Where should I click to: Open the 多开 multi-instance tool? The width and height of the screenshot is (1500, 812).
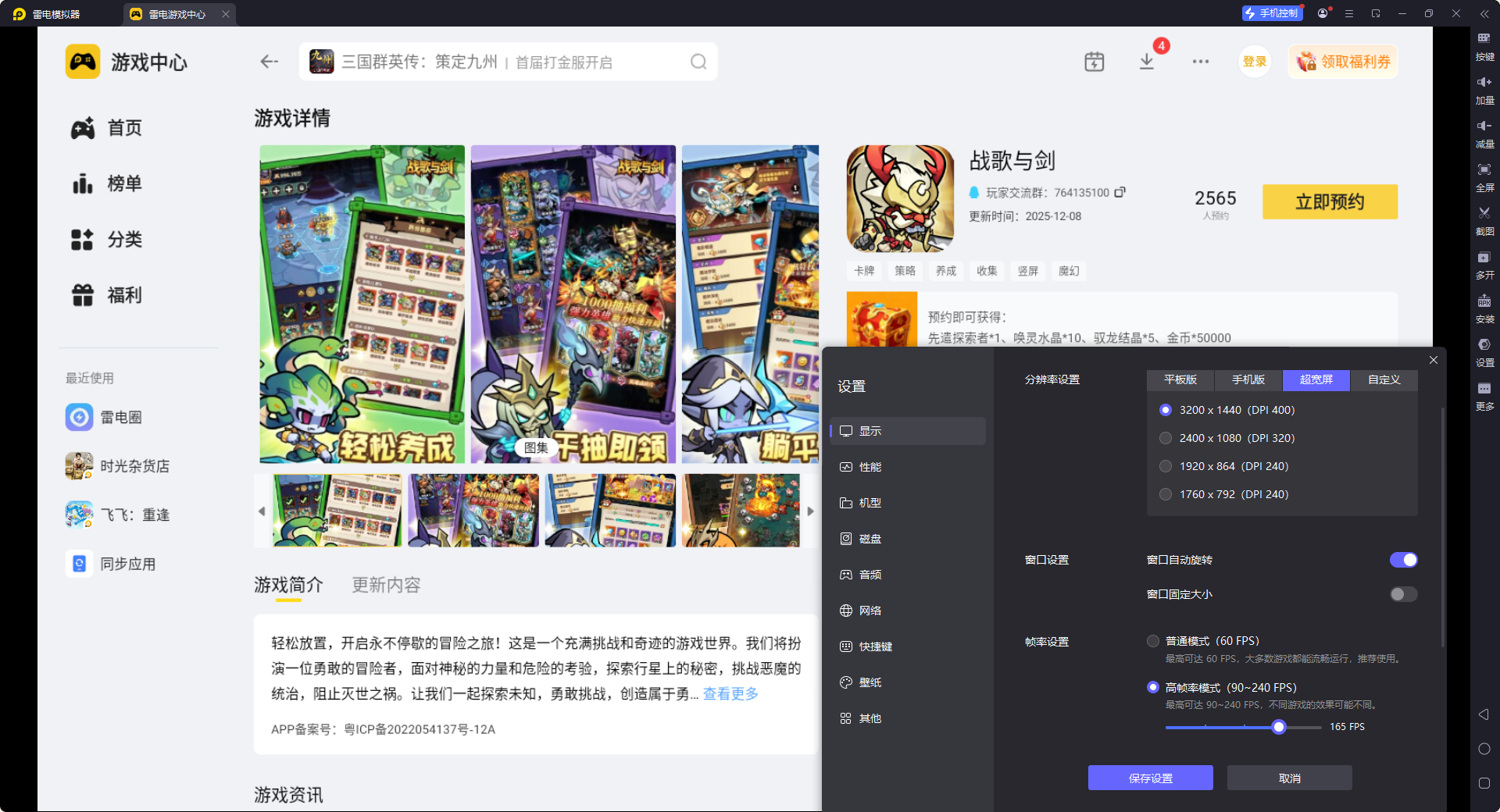pos(1484,265)
